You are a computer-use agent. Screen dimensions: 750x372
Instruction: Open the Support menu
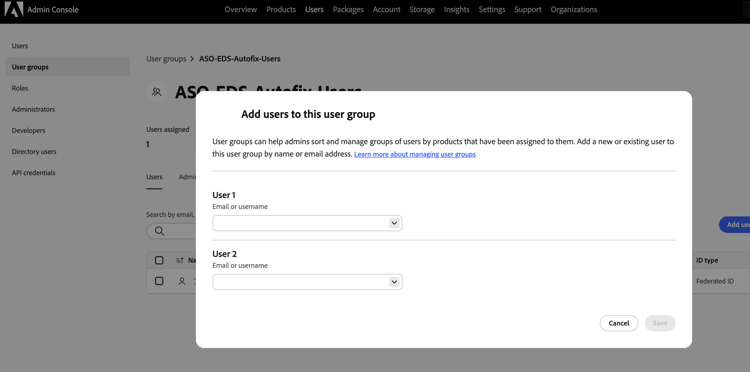[528, 10]
